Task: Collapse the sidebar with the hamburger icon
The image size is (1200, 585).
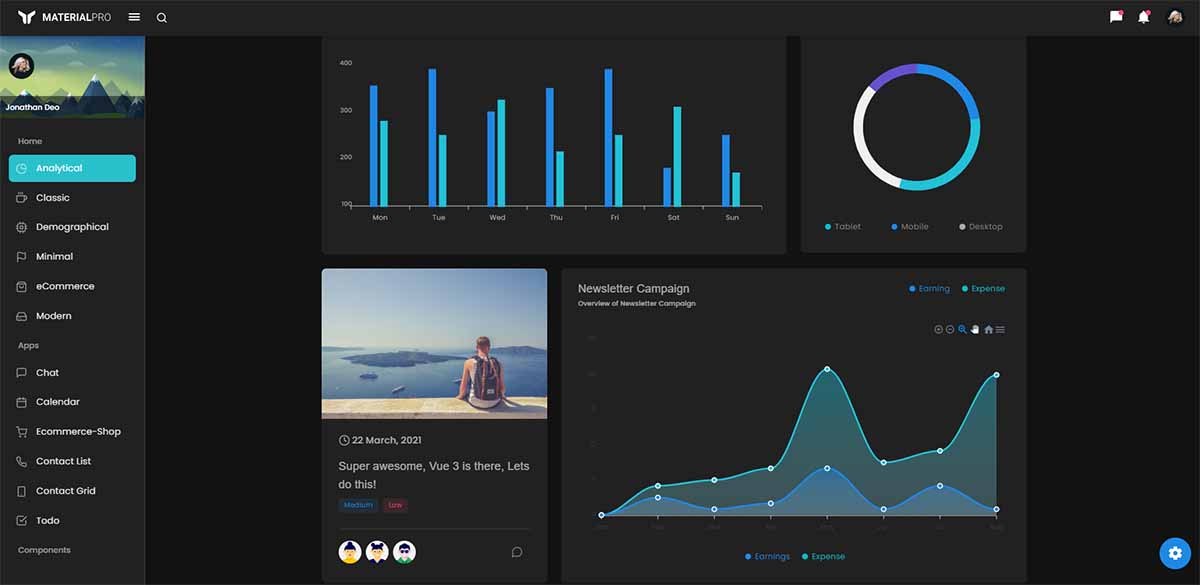Action: click(x=133, y=16)
